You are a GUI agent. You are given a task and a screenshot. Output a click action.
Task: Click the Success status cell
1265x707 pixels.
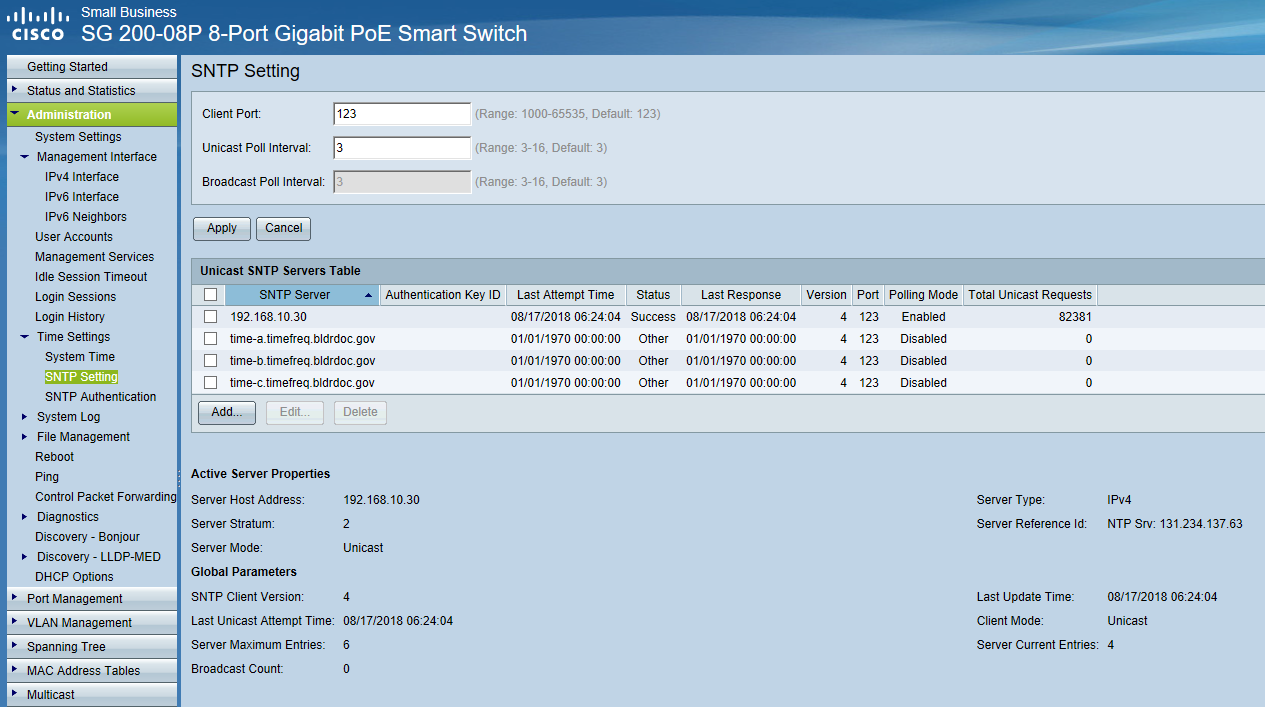pos(653,317)
